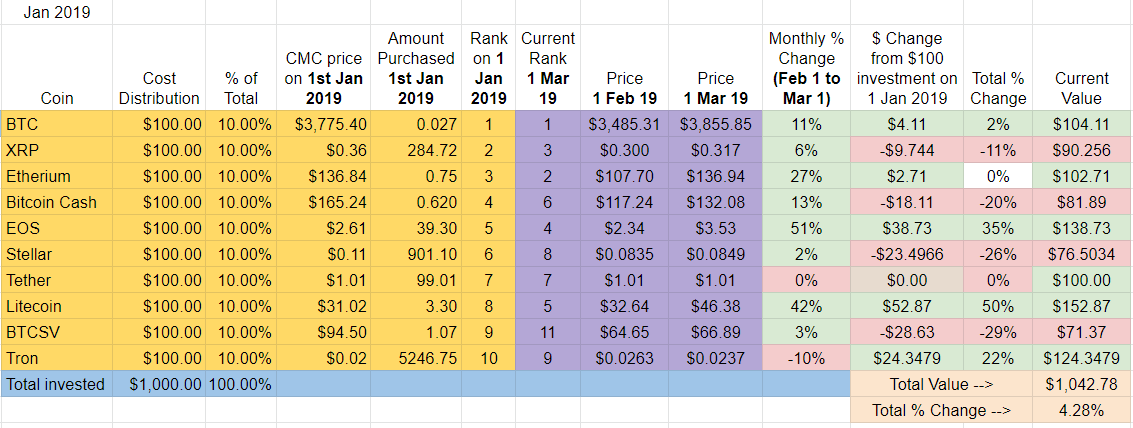Select the BTC coin name cell
This screenshot has width=1133, height=428.
coord(57,124)
